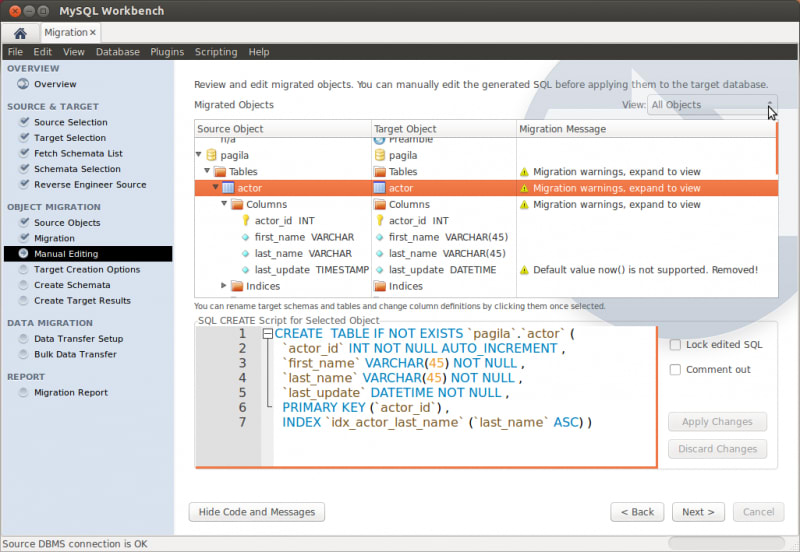Collapse the source Columns node

pyautogui.click(x=224, y=203)
